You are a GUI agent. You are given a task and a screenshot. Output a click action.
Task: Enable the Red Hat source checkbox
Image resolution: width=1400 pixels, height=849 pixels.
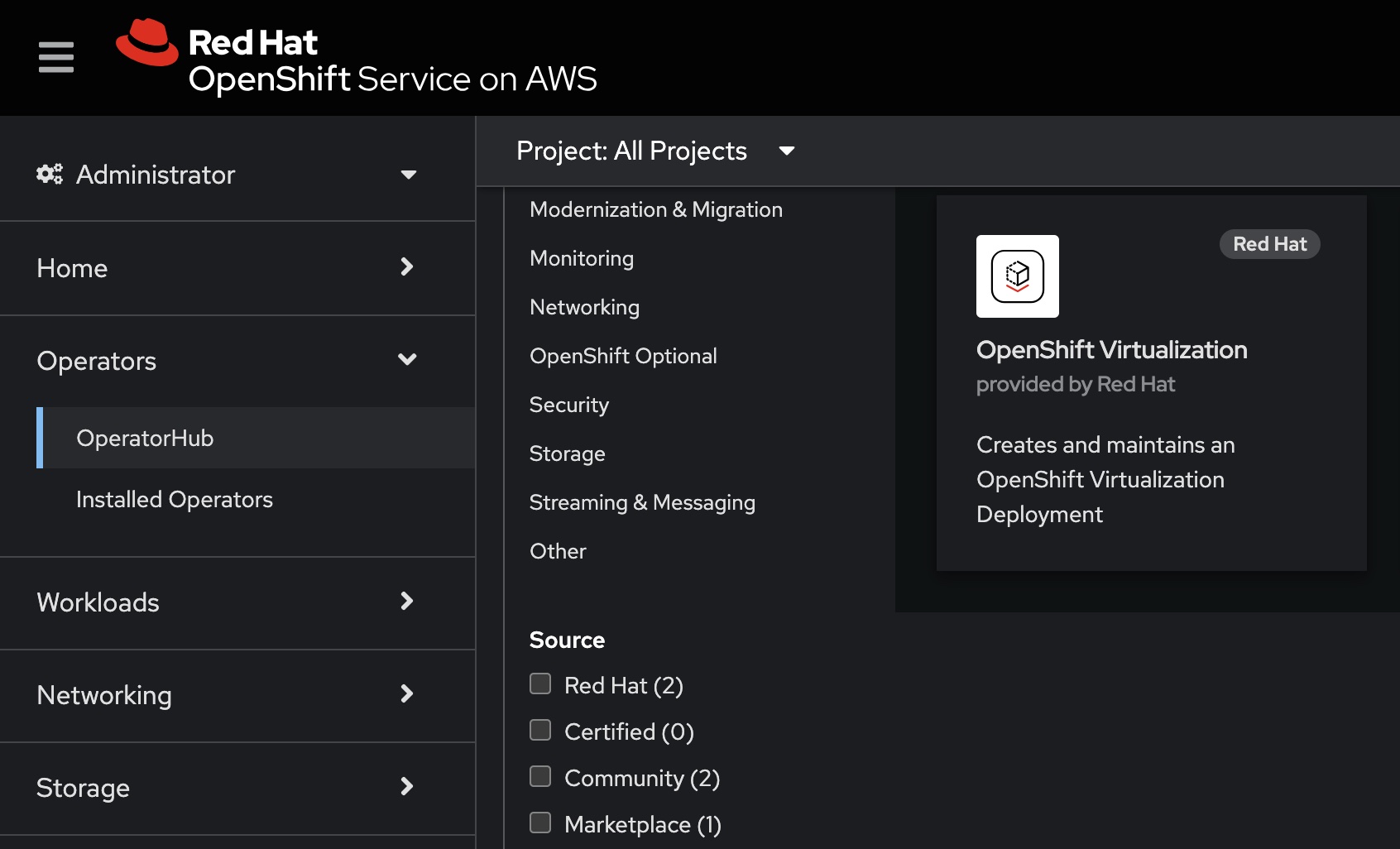click(x=540, y=684)
